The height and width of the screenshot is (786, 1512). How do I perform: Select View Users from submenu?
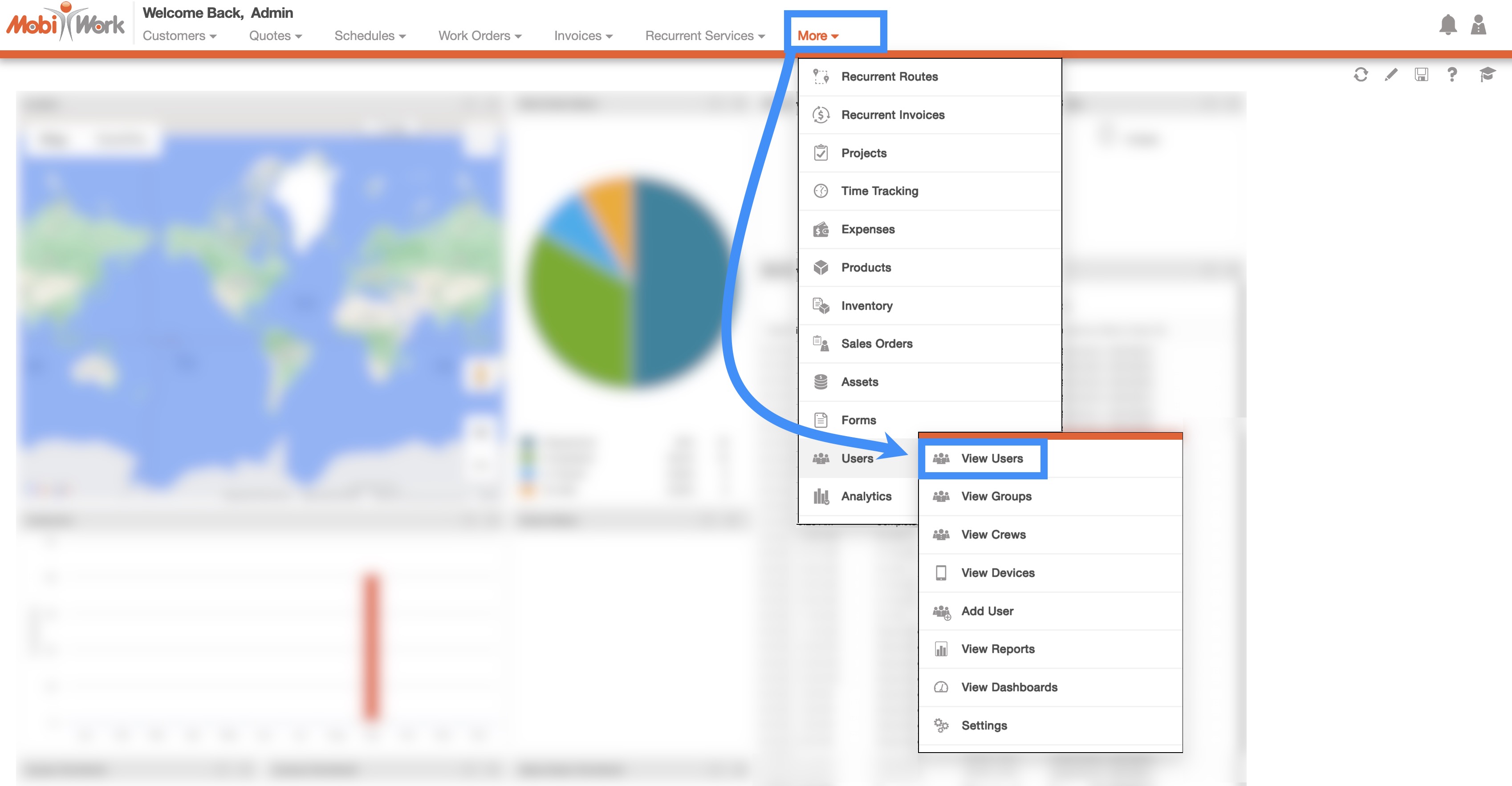992,458
